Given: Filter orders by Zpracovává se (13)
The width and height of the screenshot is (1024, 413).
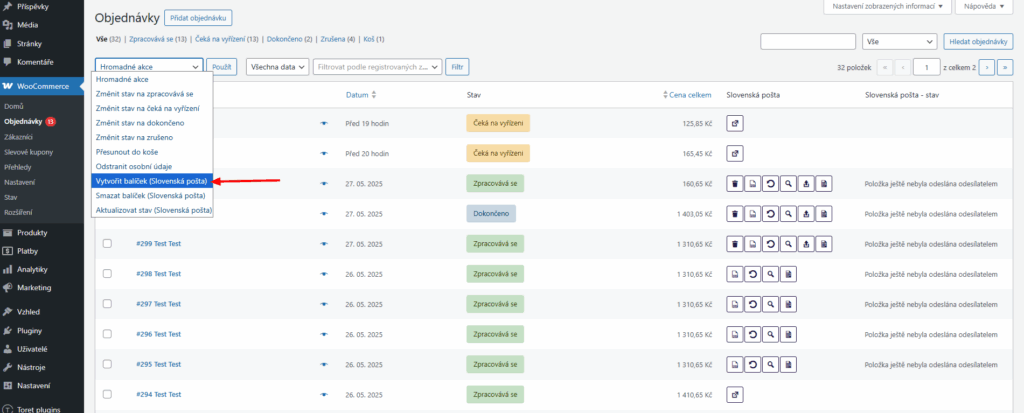Looking at the screenshot, I should pos(158,39).
